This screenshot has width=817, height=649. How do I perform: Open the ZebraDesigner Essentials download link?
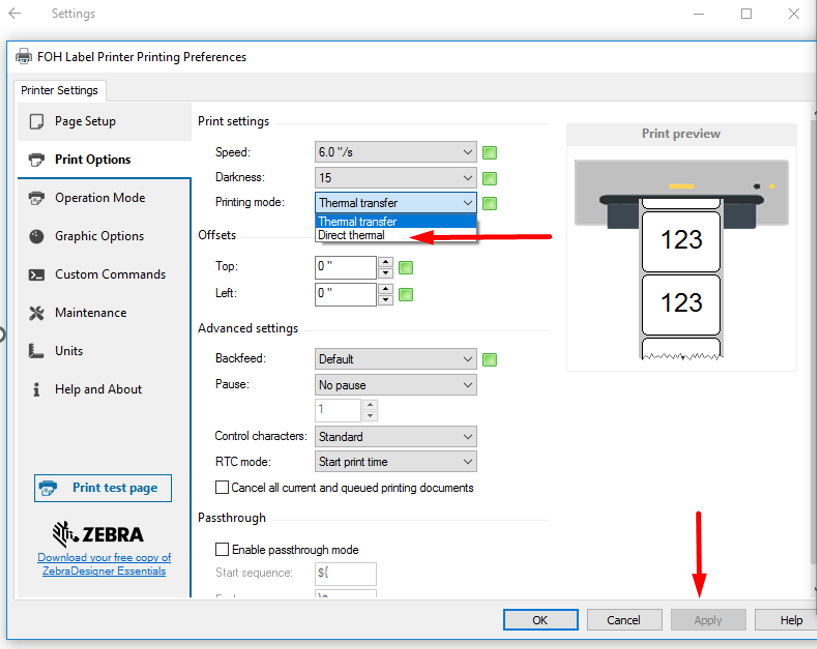coord(102,564)
